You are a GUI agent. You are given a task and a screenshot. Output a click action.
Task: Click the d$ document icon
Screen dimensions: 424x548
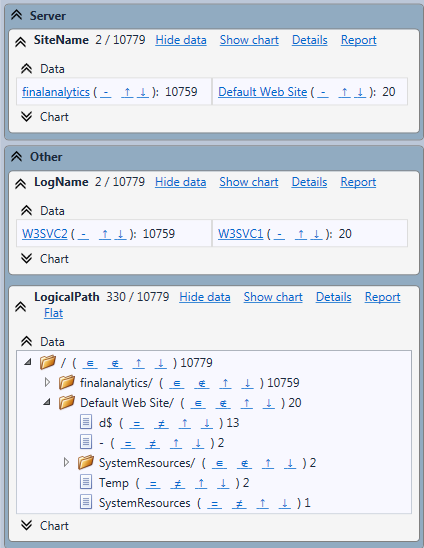point(86,422)
